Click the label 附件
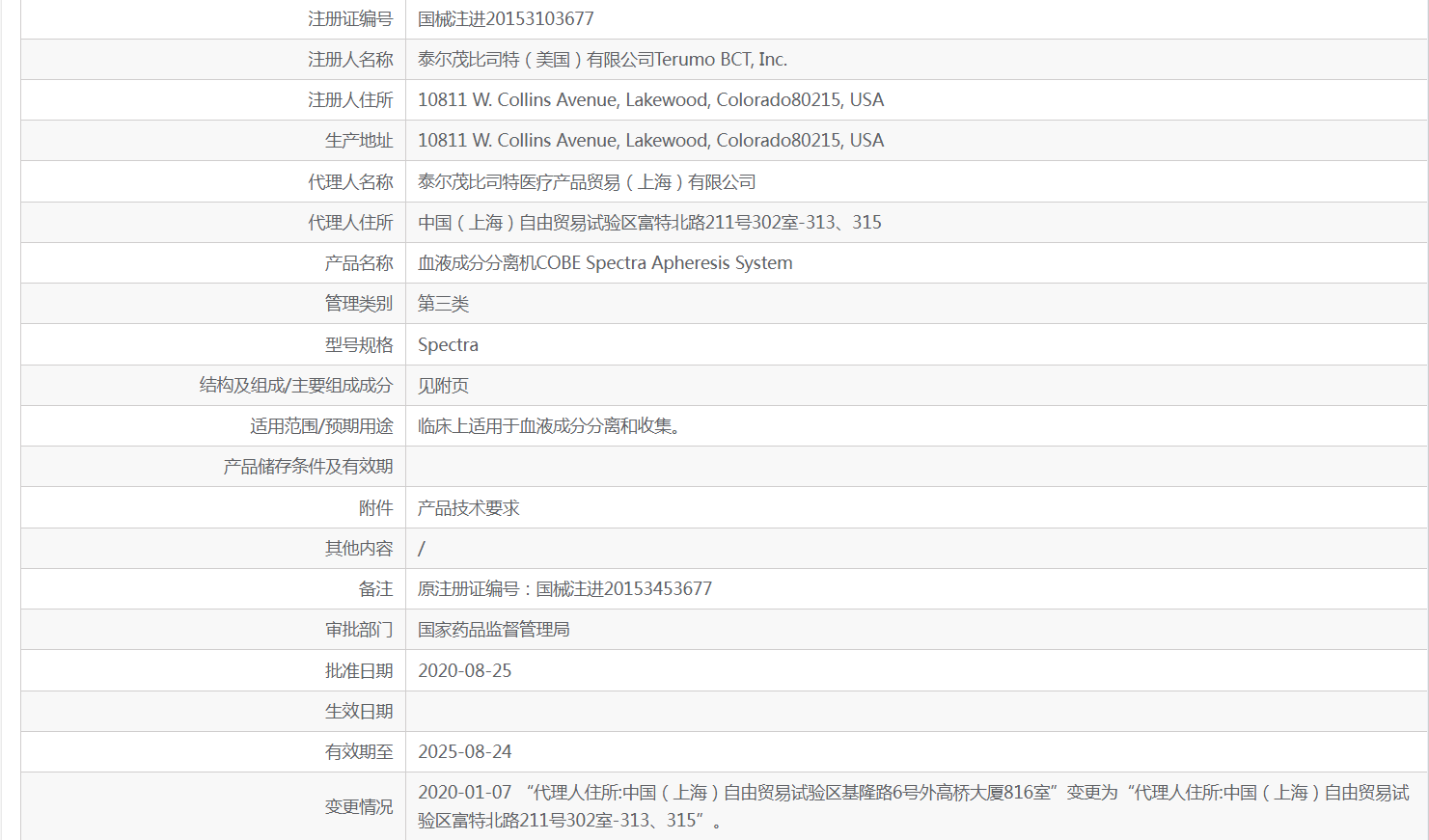 tap(376, 507)
